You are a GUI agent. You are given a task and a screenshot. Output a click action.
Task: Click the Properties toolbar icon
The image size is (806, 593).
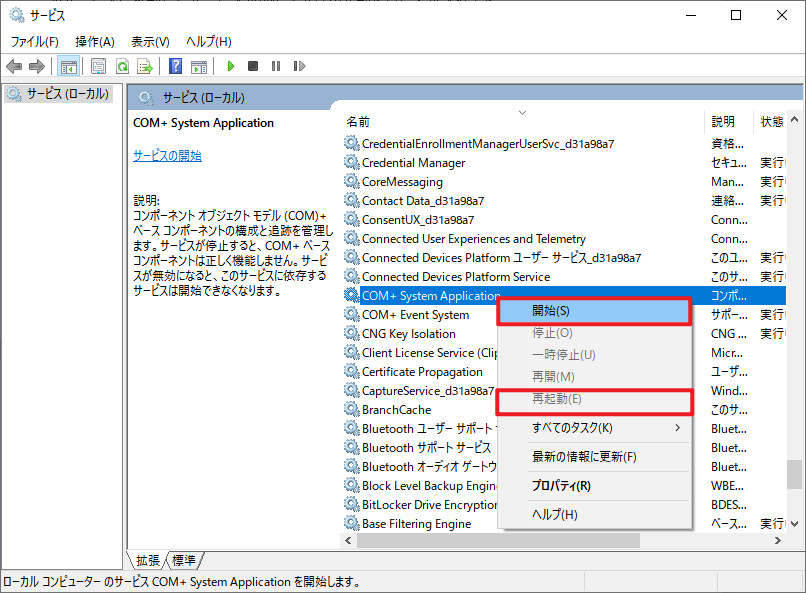98,66
